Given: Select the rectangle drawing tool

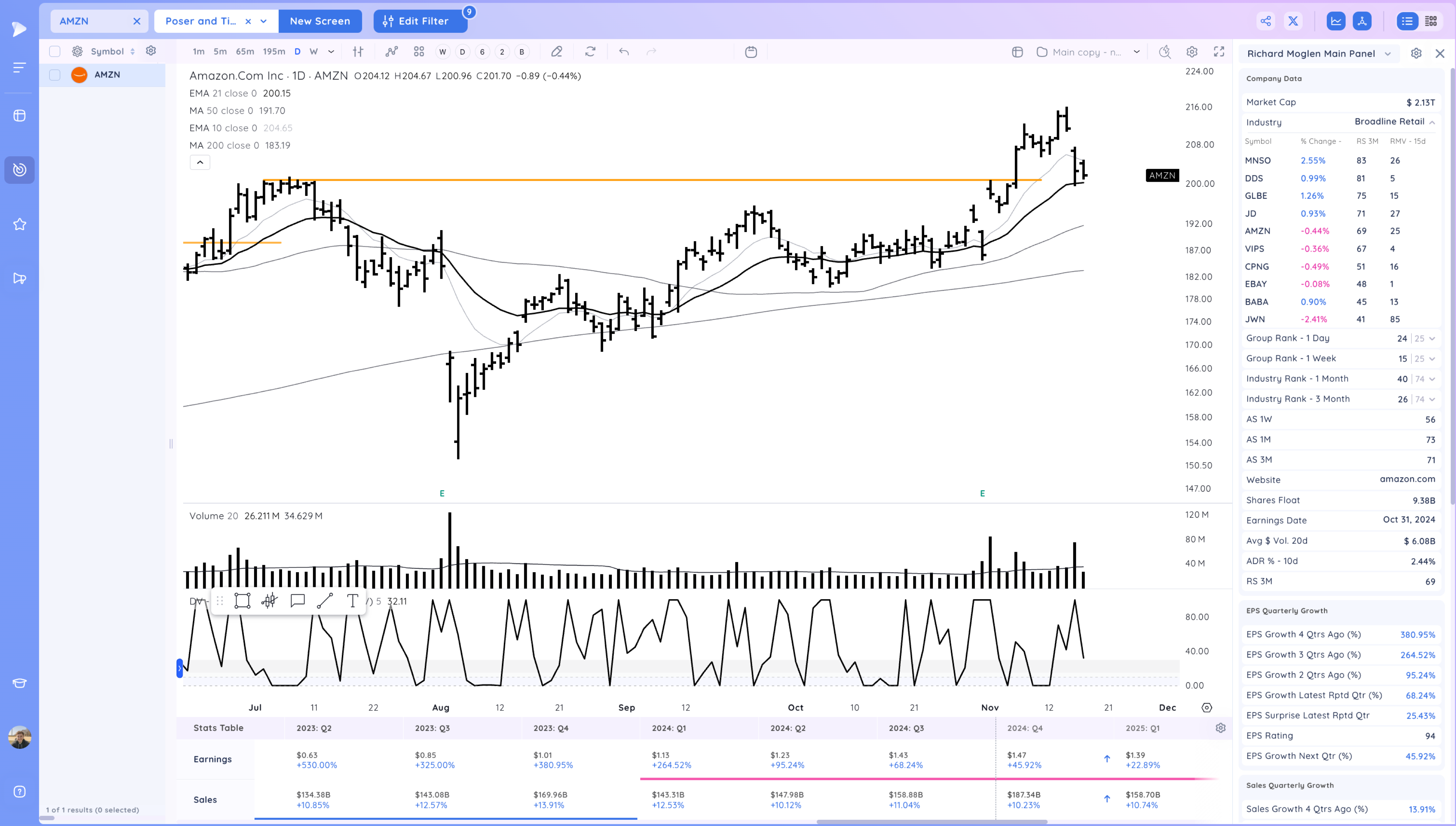Looking at the screenshot, I should 242,601.
